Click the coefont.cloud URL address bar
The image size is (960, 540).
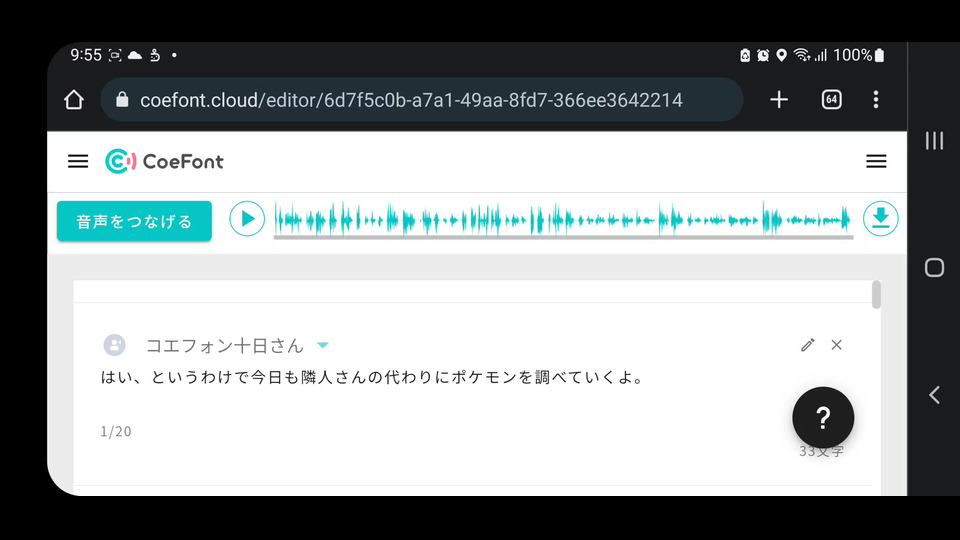coord(422,100)
